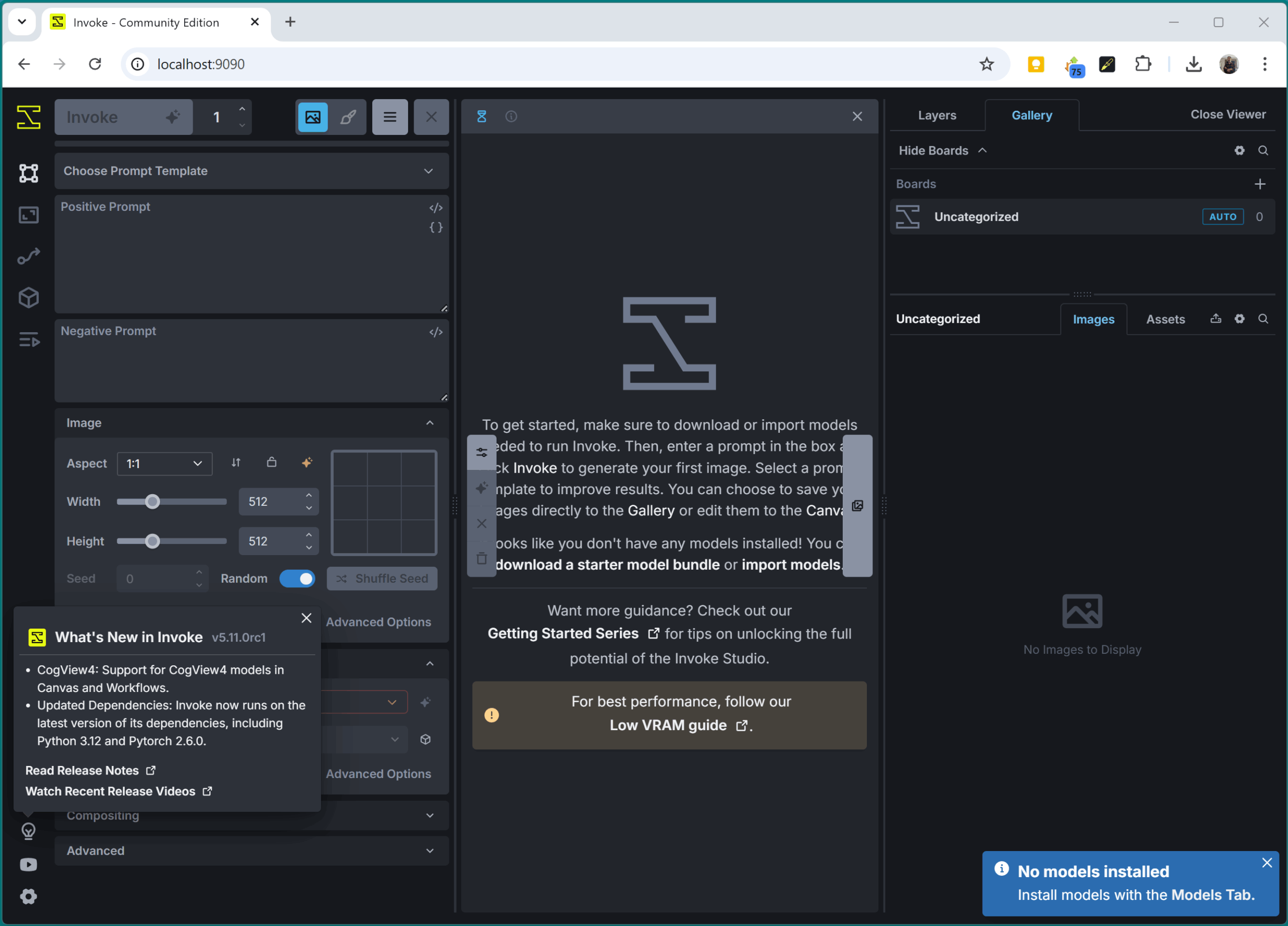This screenshot has width=1288, height=926.
Task: Switch to the Layers tab
Action: click(x=937, y=115)
